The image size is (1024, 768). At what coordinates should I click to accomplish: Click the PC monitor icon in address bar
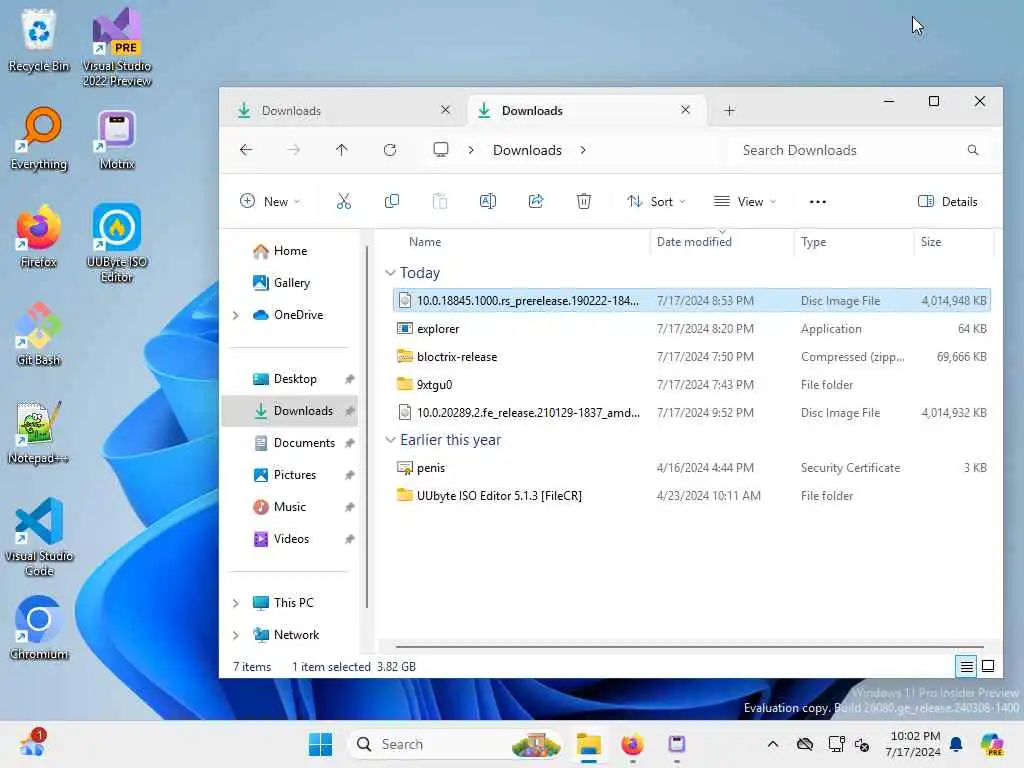441,150
